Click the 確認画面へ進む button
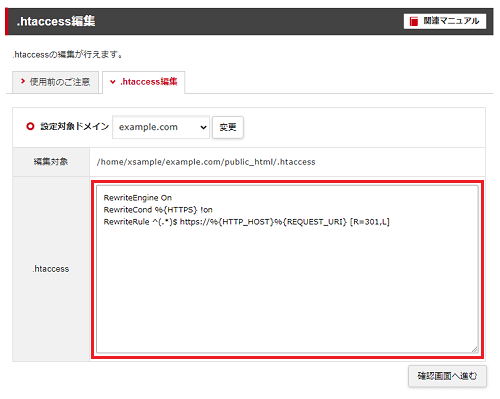Viewport: 500px width, 399px height. (447, 376)
